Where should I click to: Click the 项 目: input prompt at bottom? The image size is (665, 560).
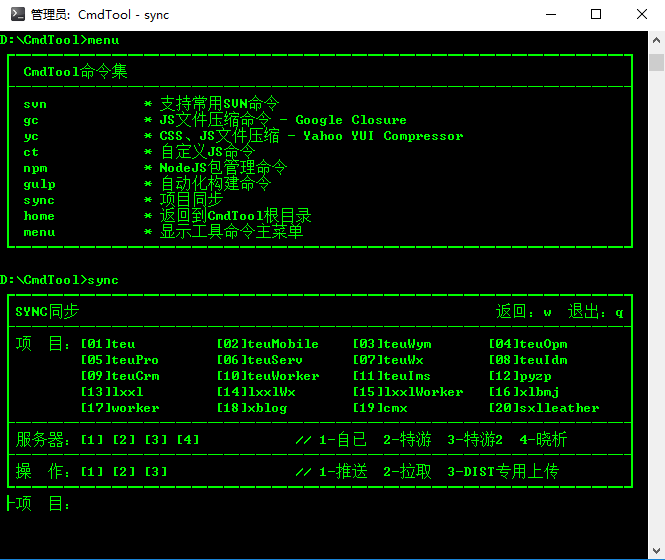tap(40, 504)
